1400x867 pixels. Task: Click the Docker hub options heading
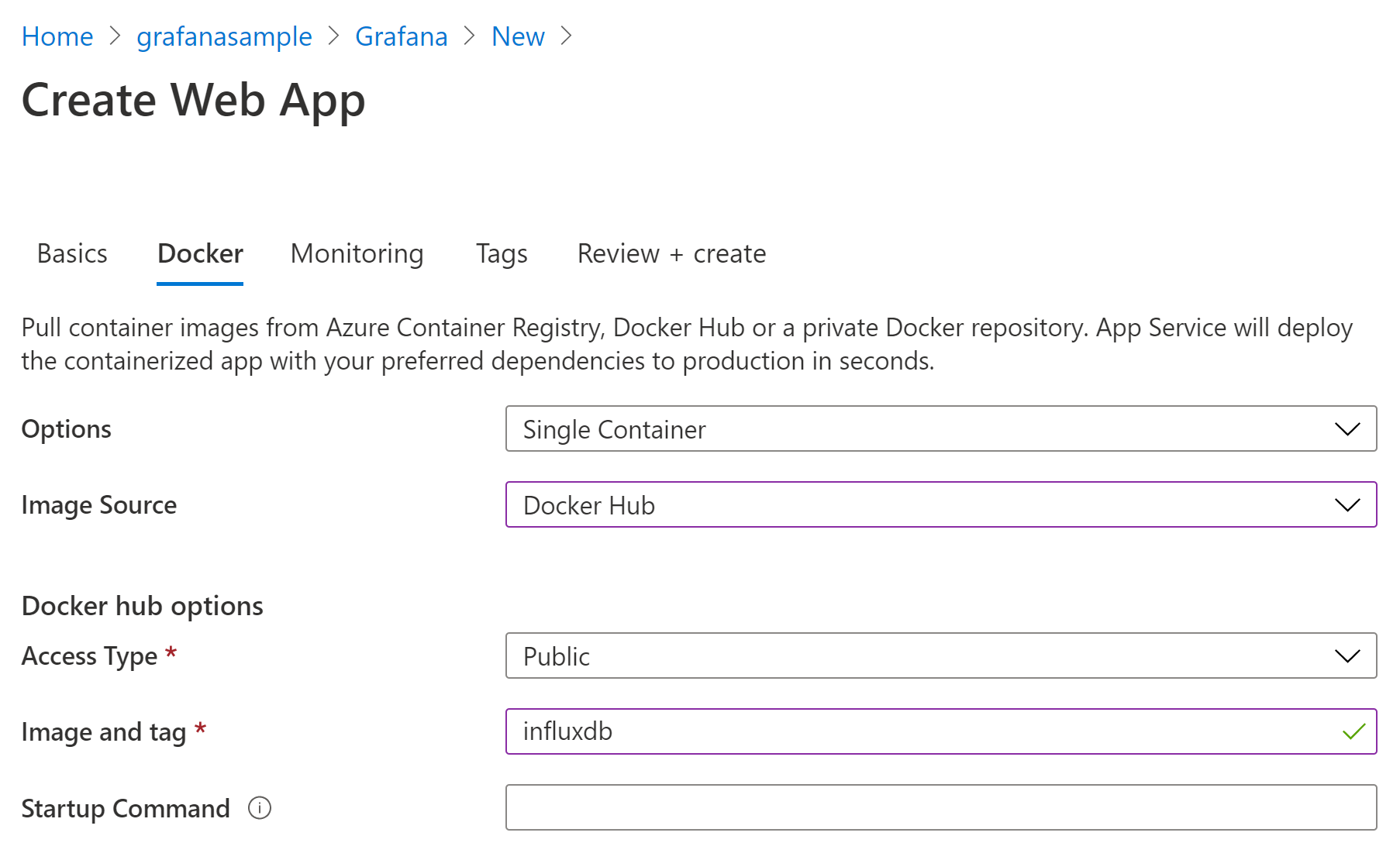click(x=143, y=606)
